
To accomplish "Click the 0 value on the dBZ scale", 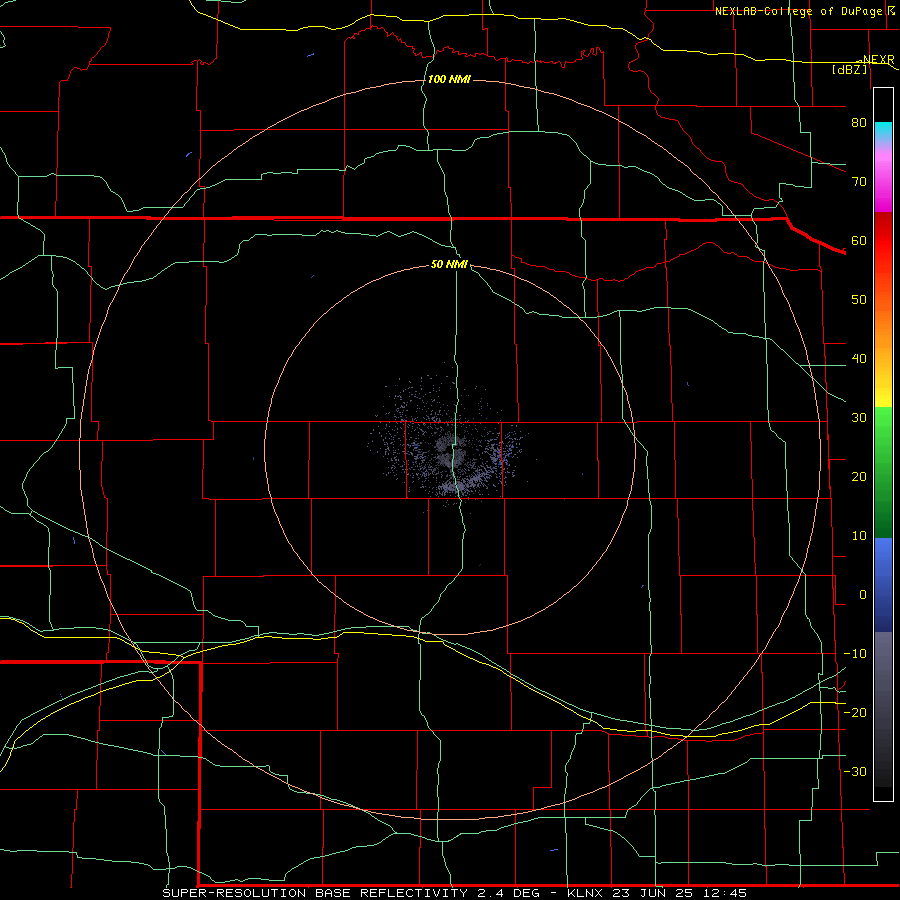I will pos(863,595).
